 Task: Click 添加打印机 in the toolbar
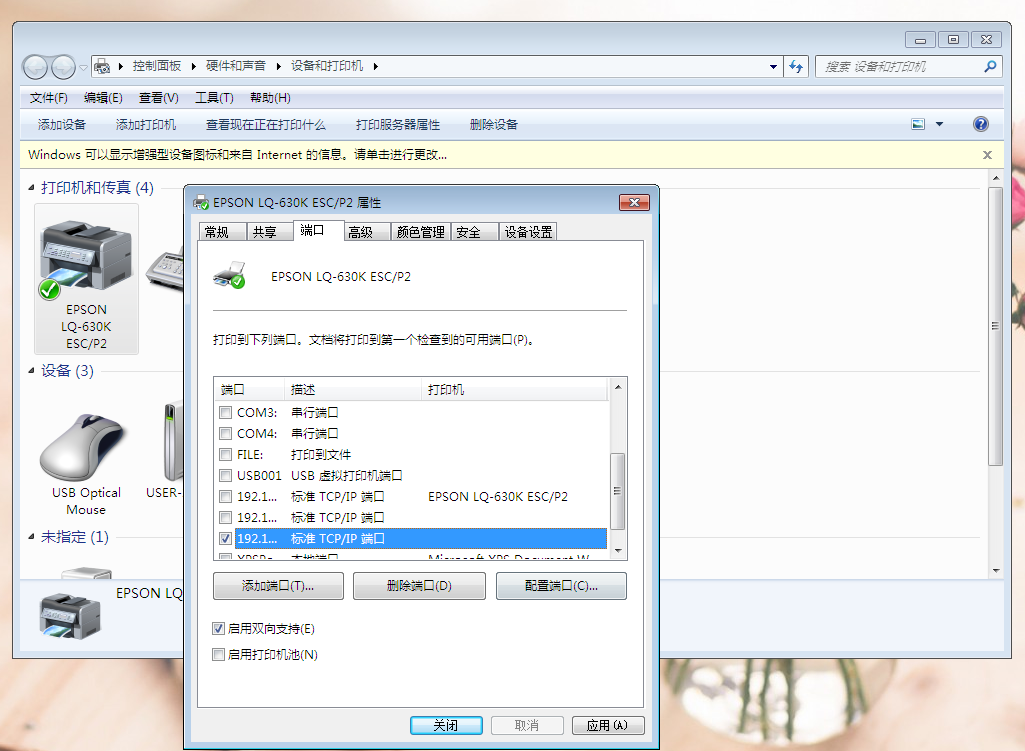tap(146, 124)
